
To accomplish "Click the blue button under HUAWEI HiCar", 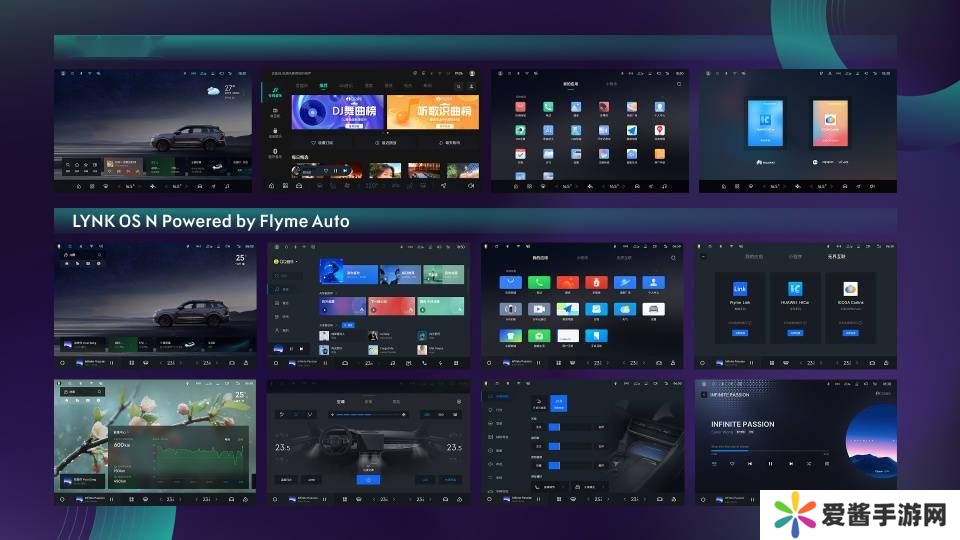I will point(796,333).
